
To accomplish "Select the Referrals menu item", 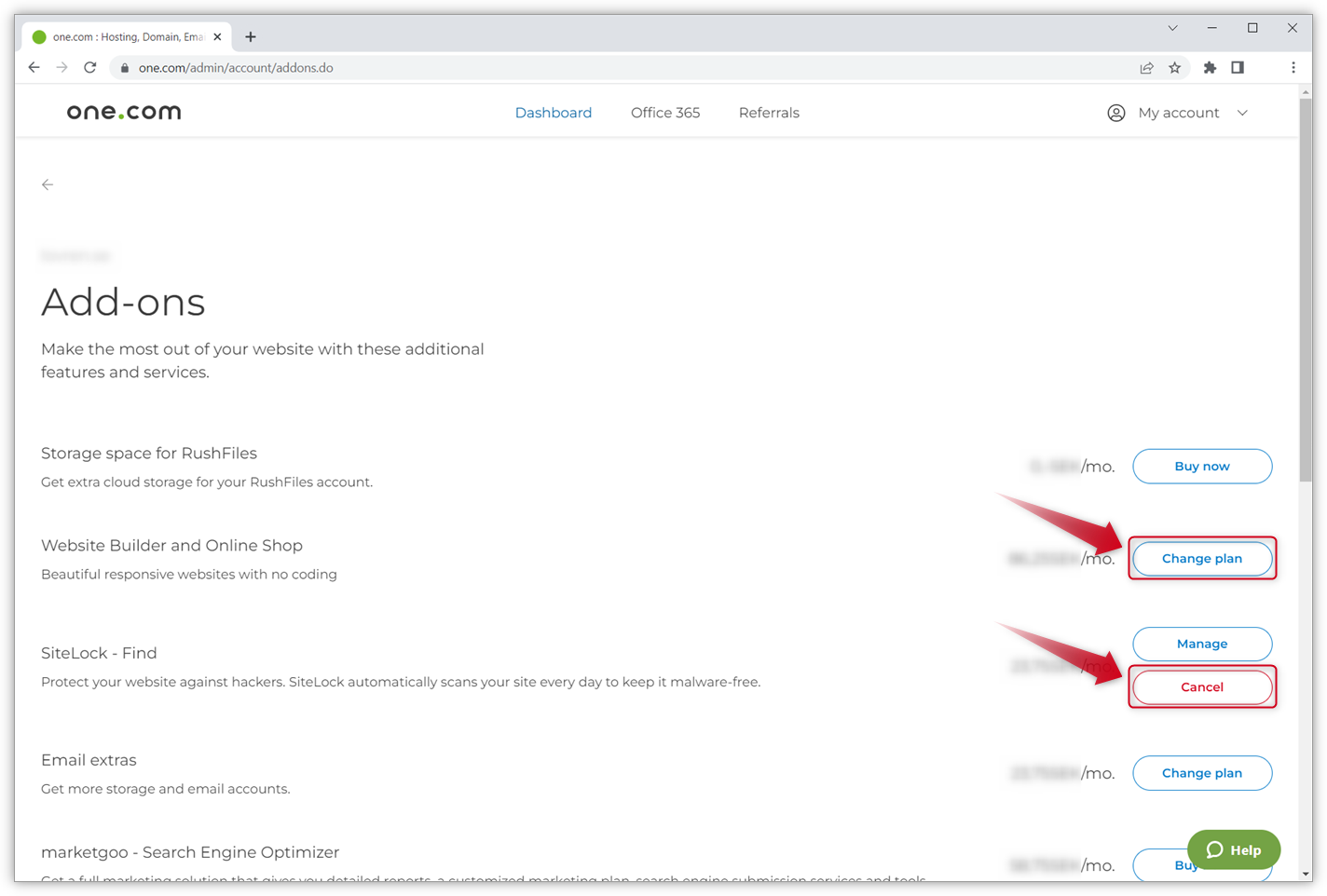I will [769, 113].
